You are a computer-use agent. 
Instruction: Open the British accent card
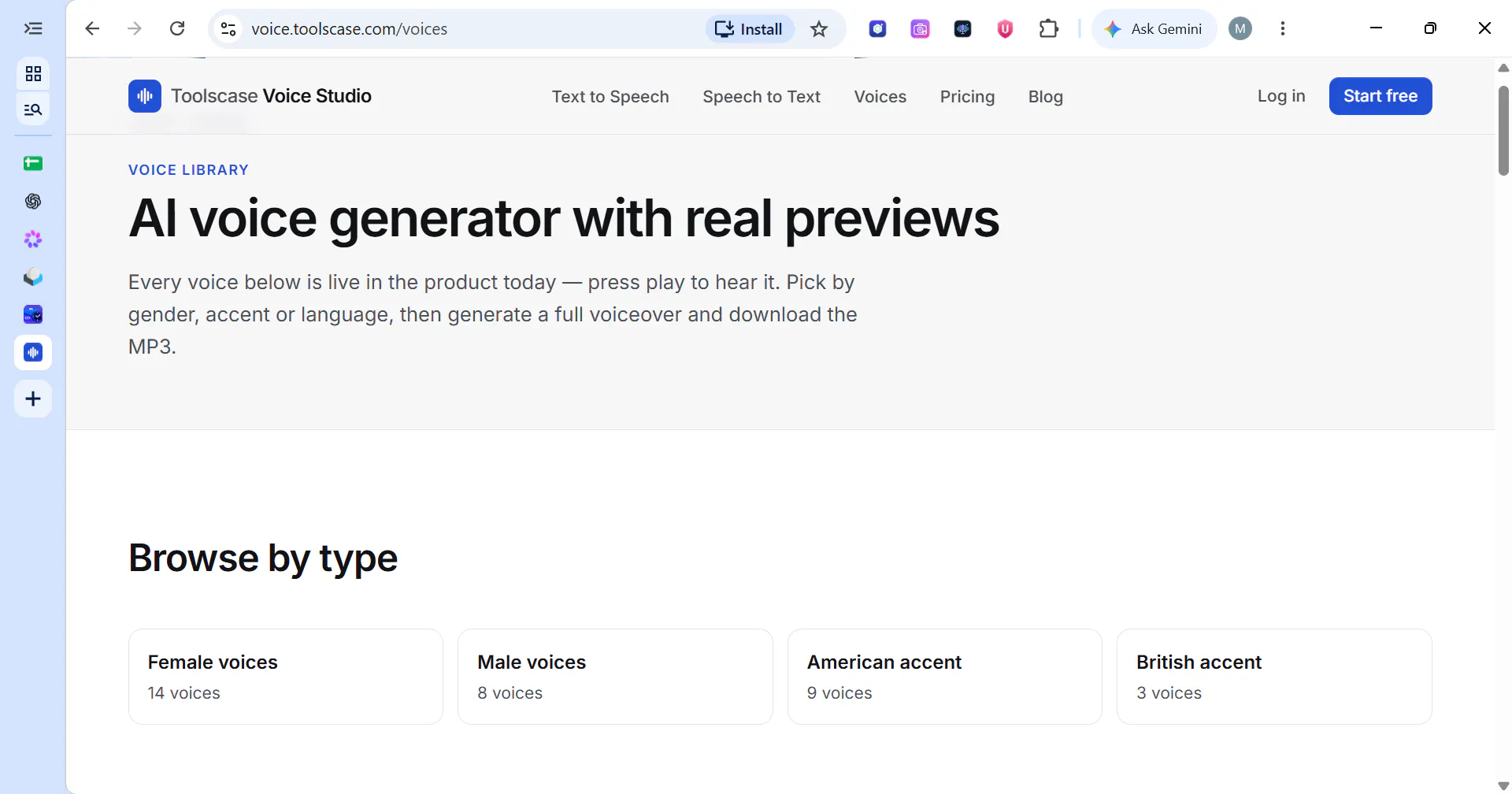tap(1274, 677)
